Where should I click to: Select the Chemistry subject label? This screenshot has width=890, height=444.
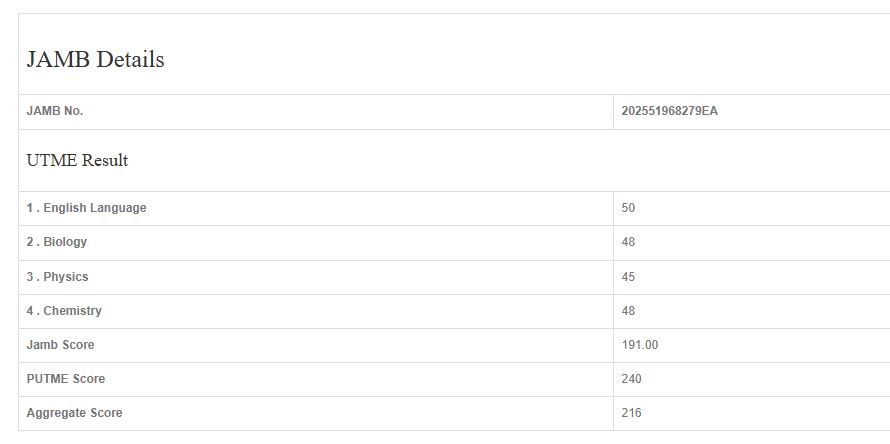tap(64, 311)
